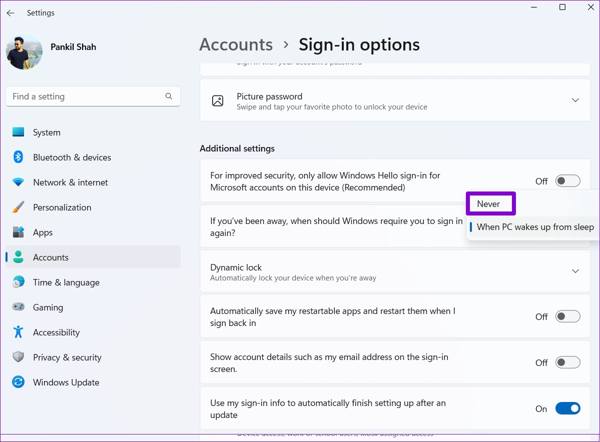Toggle restartable apps auto-save switch
600x442 pixels.
[568, 316]
